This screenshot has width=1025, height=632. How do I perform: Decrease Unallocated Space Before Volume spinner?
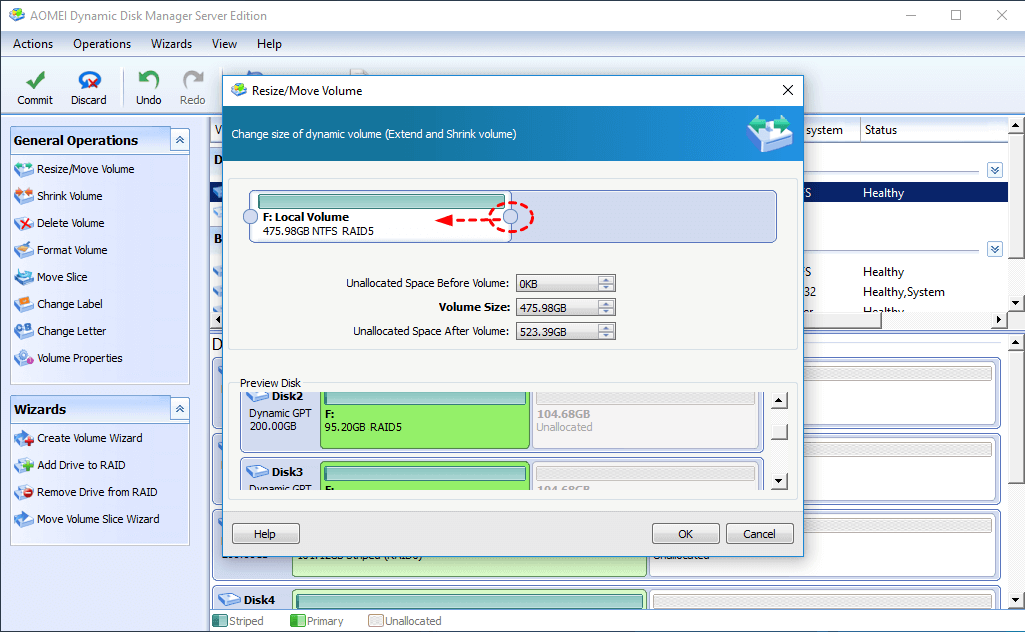point(606,288)
